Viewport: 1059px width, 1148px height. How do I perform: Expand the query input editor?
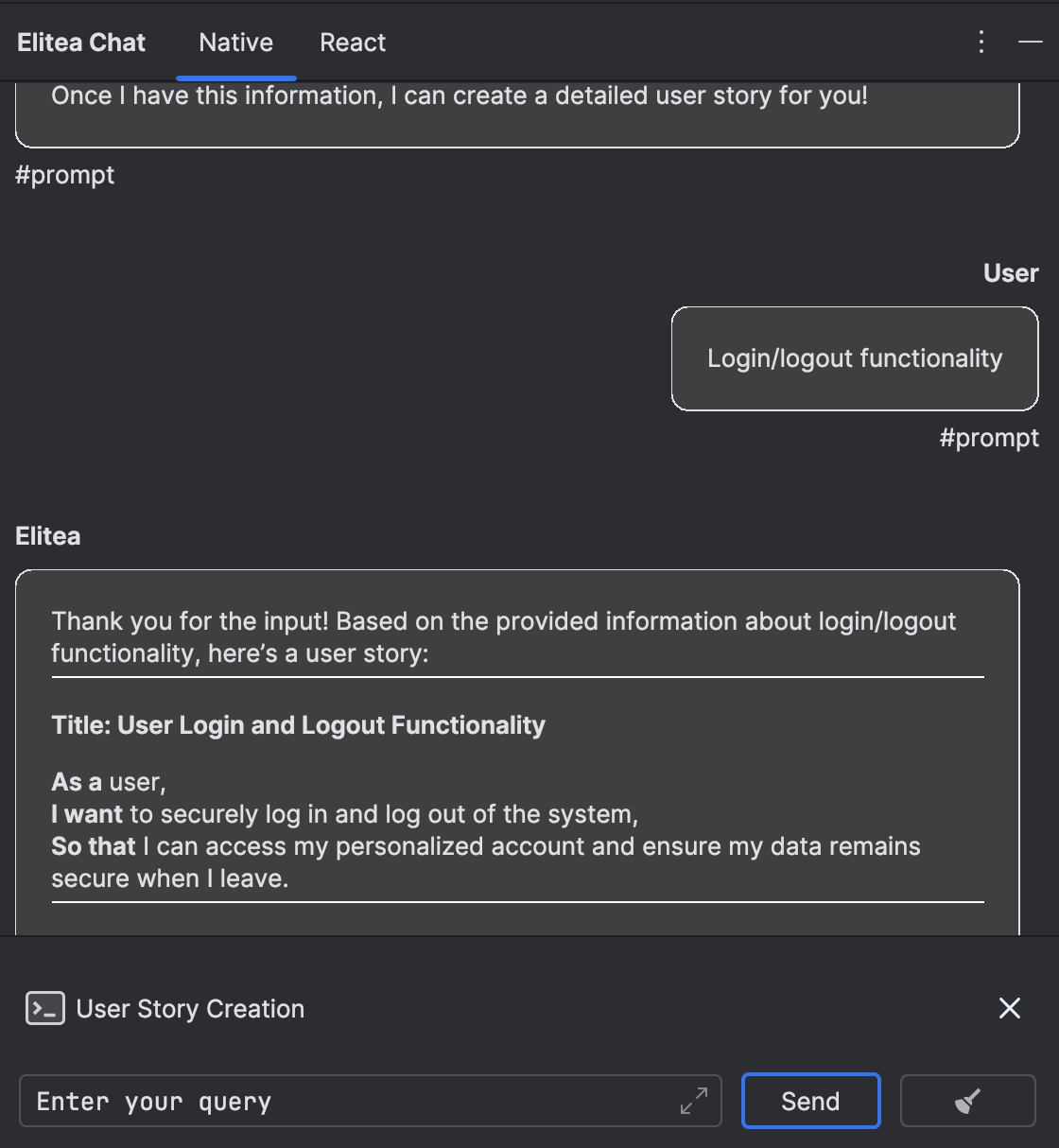(x=694, y=1101)
